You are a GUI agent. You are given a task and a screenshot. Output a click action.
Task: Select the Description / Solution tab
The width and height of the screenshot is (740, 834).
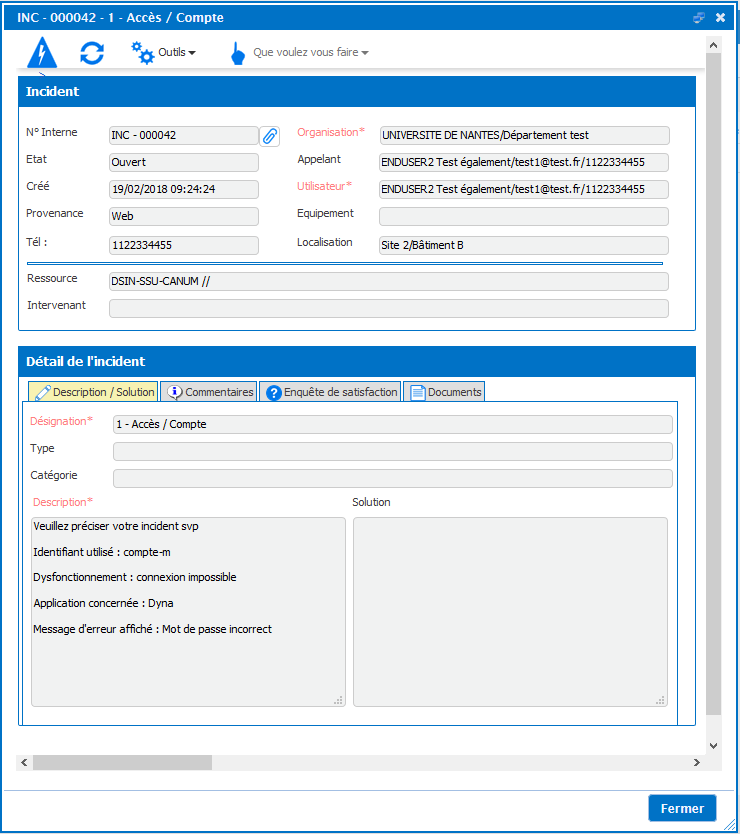[94, 392]
